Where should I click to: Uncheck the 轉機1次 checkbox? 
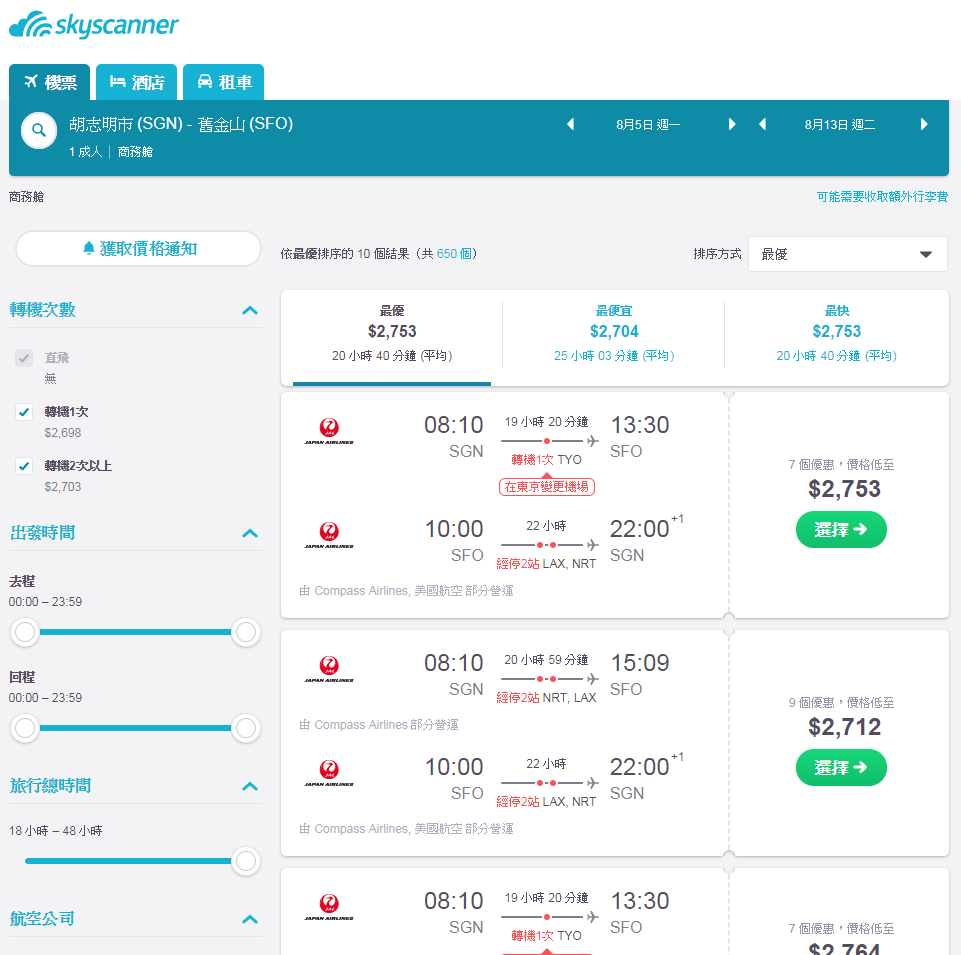coord(24,412)
